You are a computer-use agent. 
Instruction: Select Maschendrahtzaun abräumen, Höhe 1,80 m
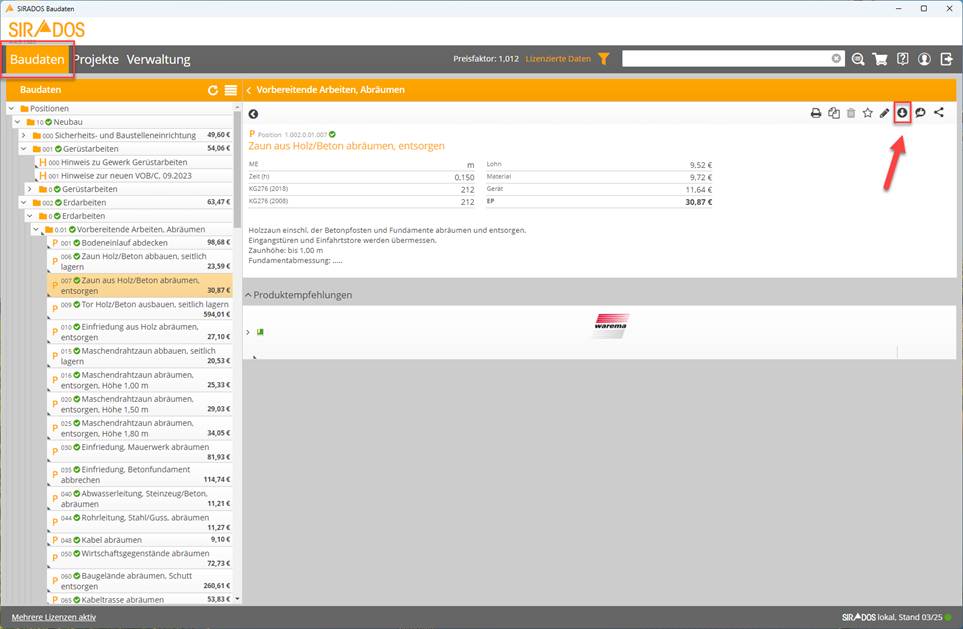(140, 428)
